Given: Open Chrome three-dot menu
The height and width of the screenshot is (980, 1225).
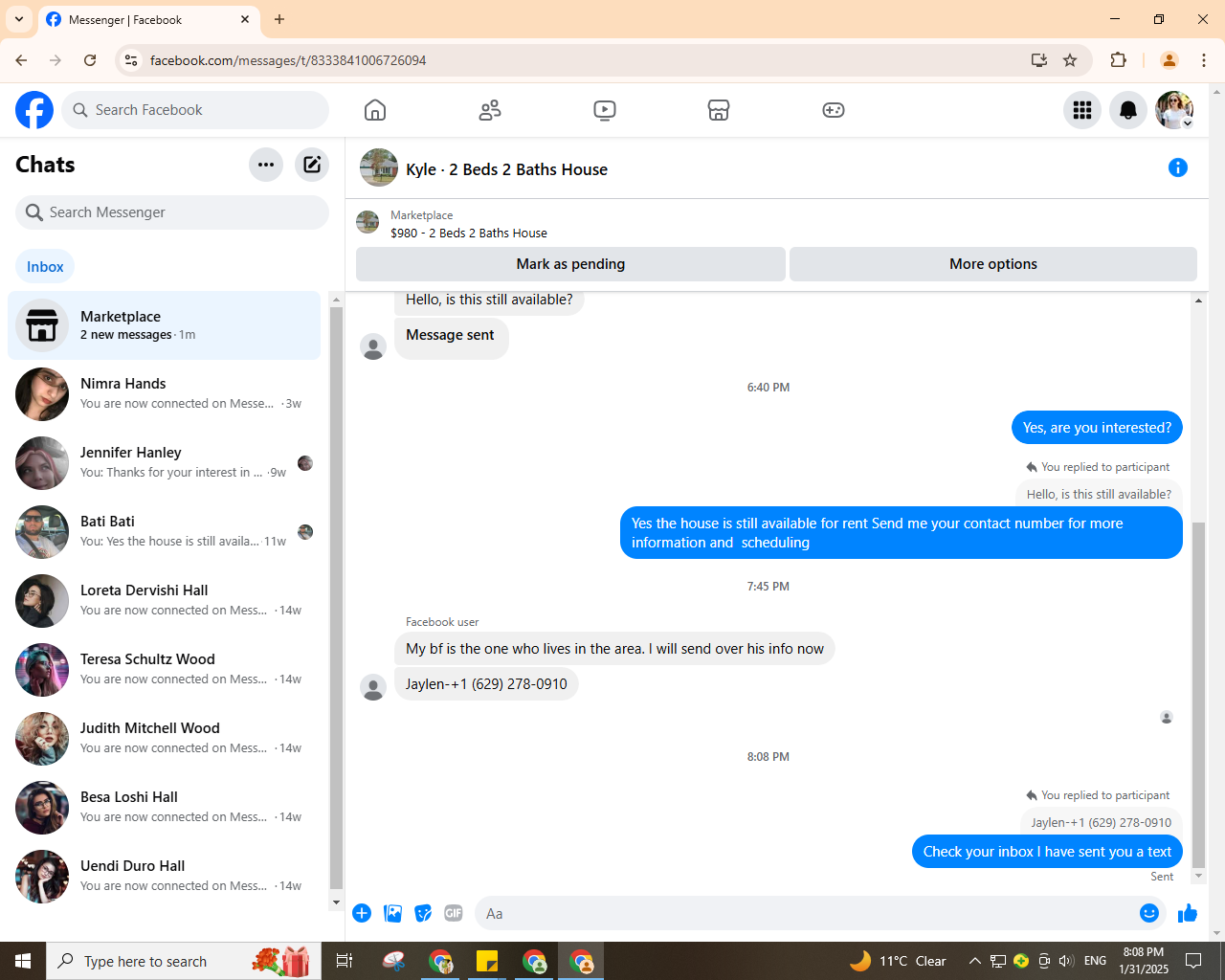Looking at the screenshot, I should click(1204, 60).
